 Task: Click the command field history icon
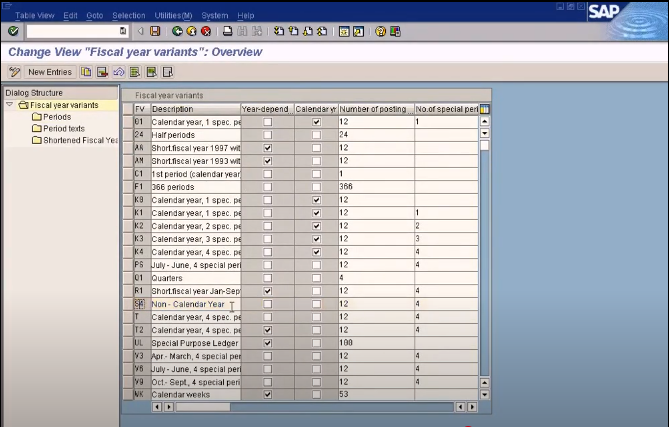123,31
